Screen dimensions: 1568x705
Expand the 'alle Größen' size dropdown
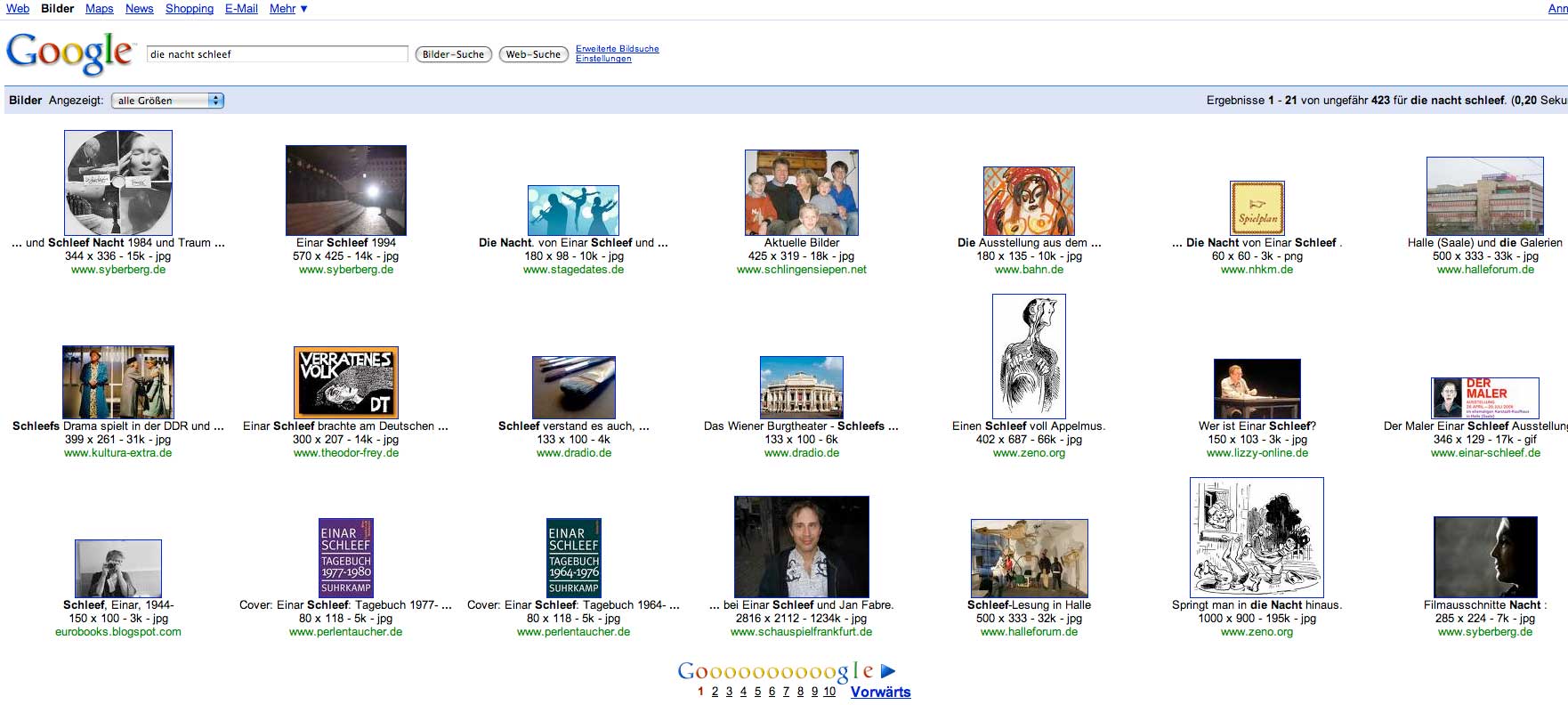point(167,101)
